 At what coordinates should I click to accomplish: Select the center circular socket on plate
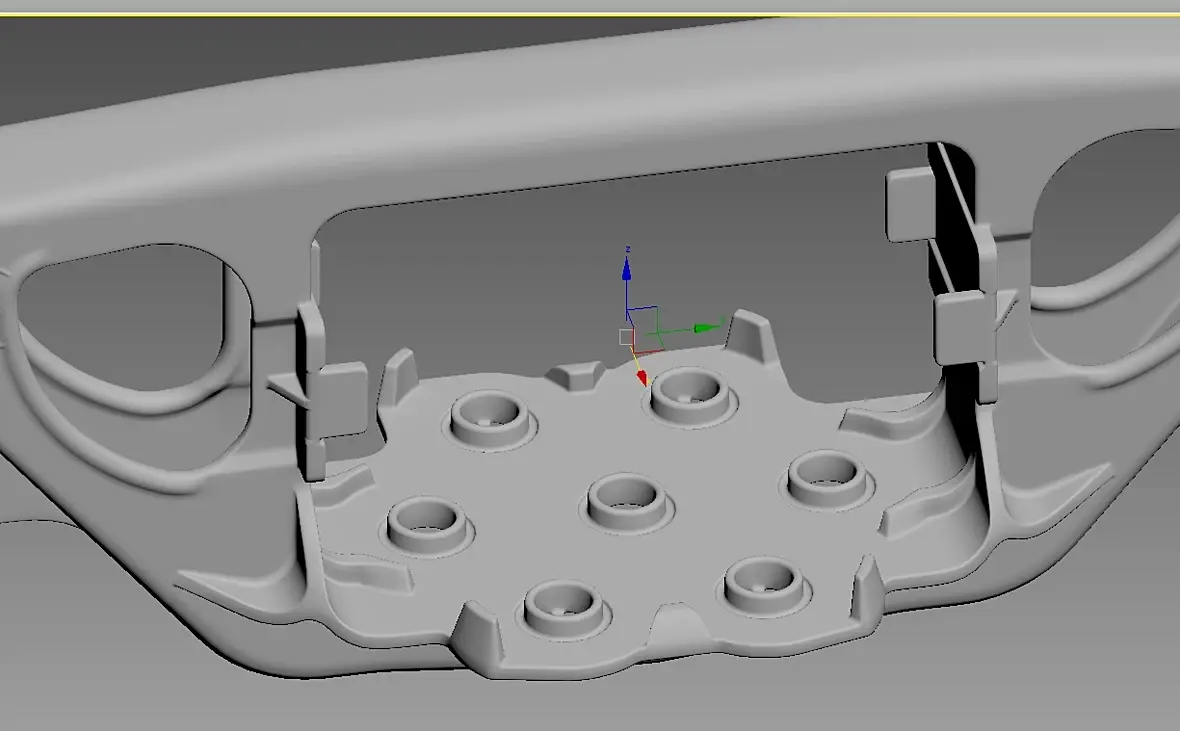click(x=627, y=501)
